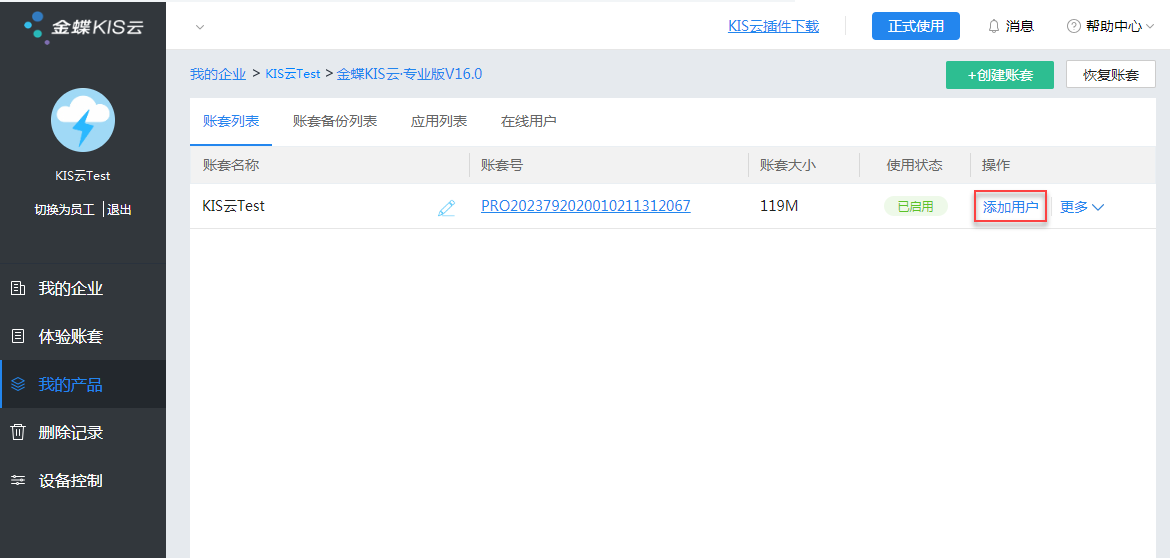Click the cloud lightning avatar icon

pyautogui.click(x=83, y=119)
